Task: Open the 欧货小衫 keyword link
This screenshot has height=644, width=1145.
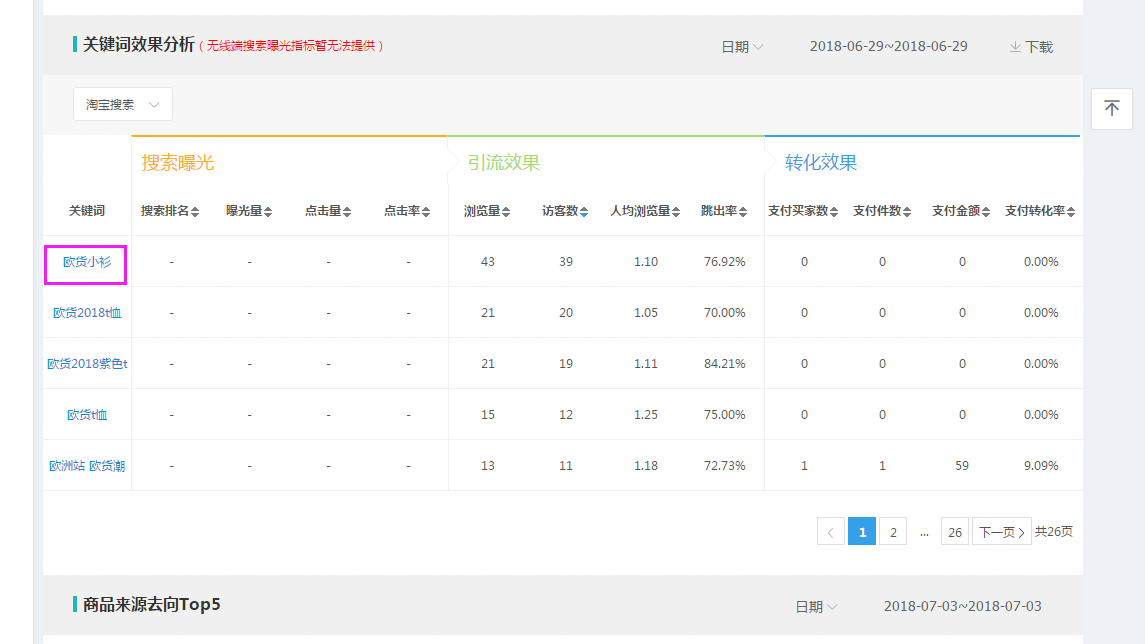Action: point(87,262)
